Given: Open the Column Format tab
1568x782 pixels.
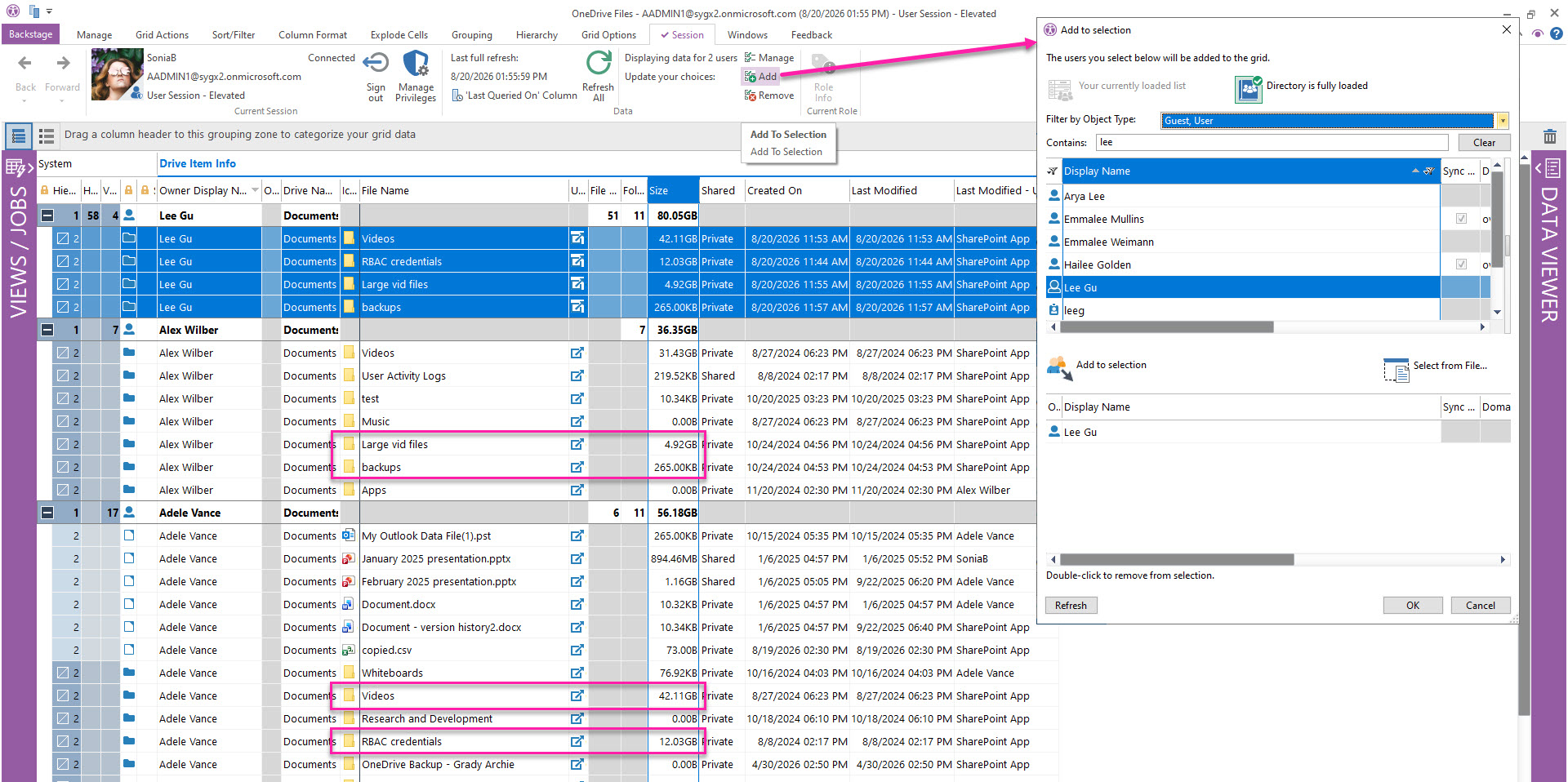Looking at the screenshot, I should 313,35.
